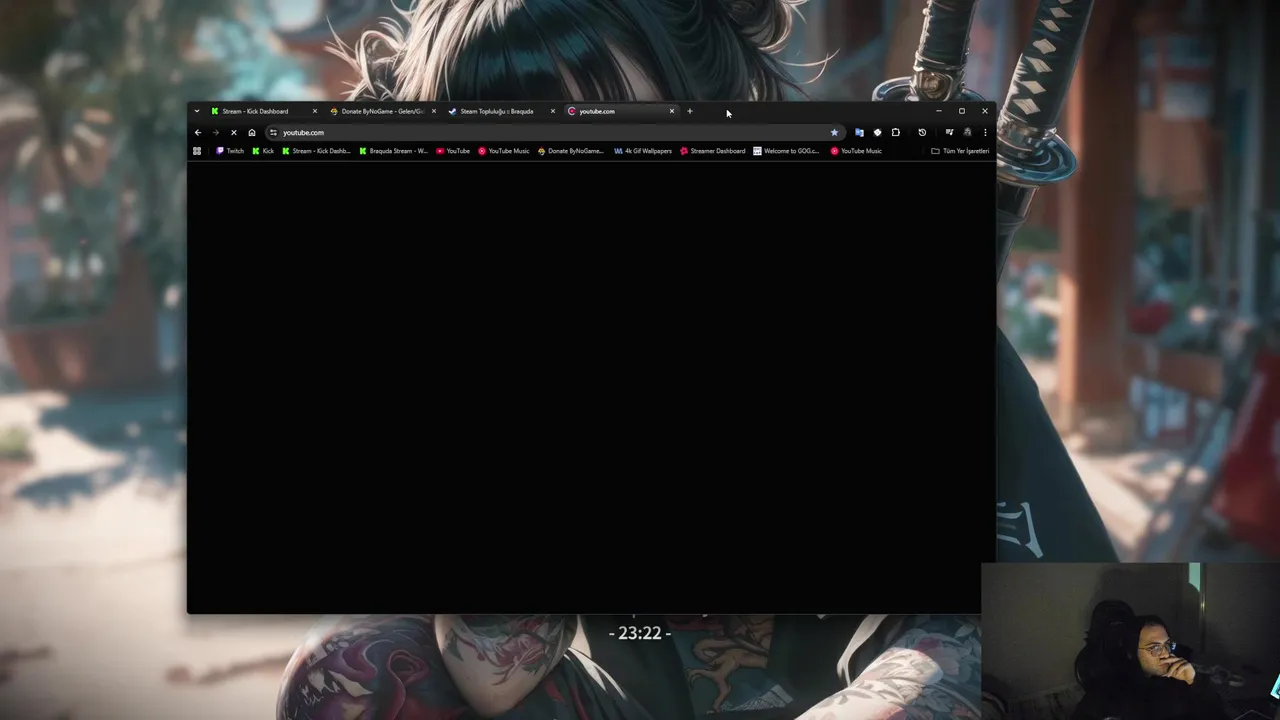Close the Steam Topluluğu tab

coord(553,111)
